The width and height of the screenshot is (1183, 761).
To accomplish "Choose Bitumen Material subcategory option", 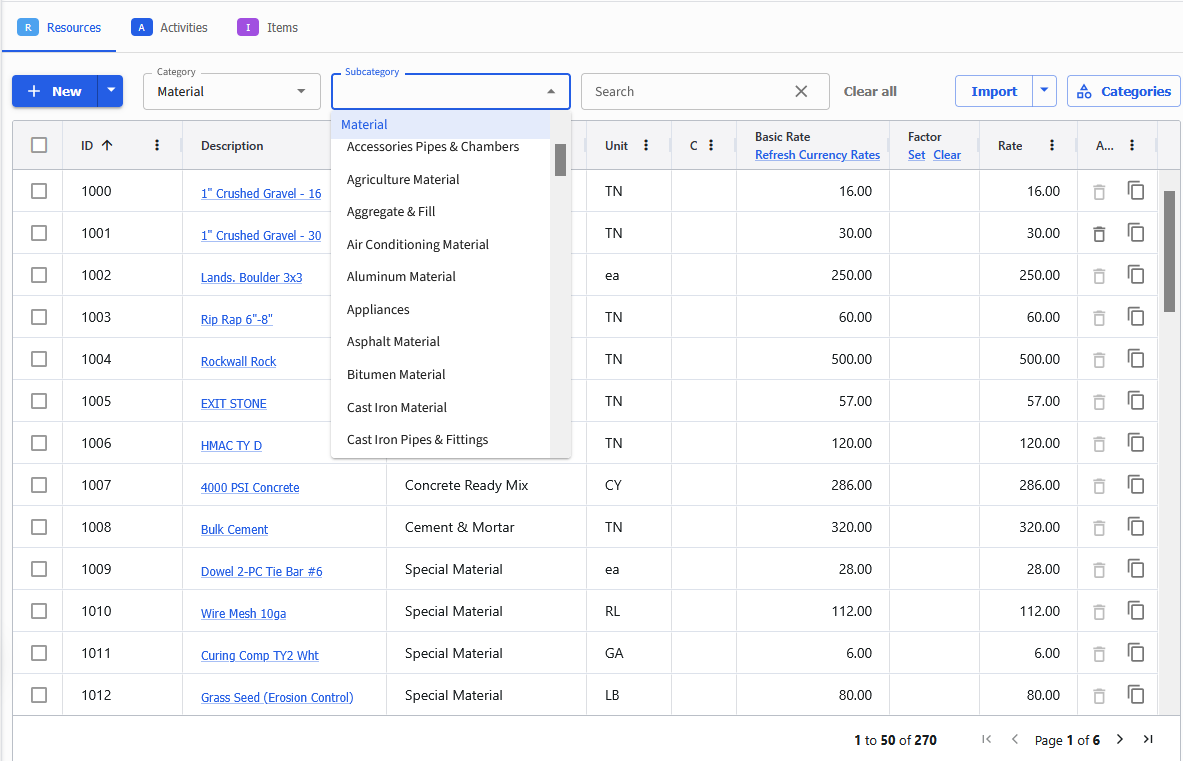I will click(441, 374).
